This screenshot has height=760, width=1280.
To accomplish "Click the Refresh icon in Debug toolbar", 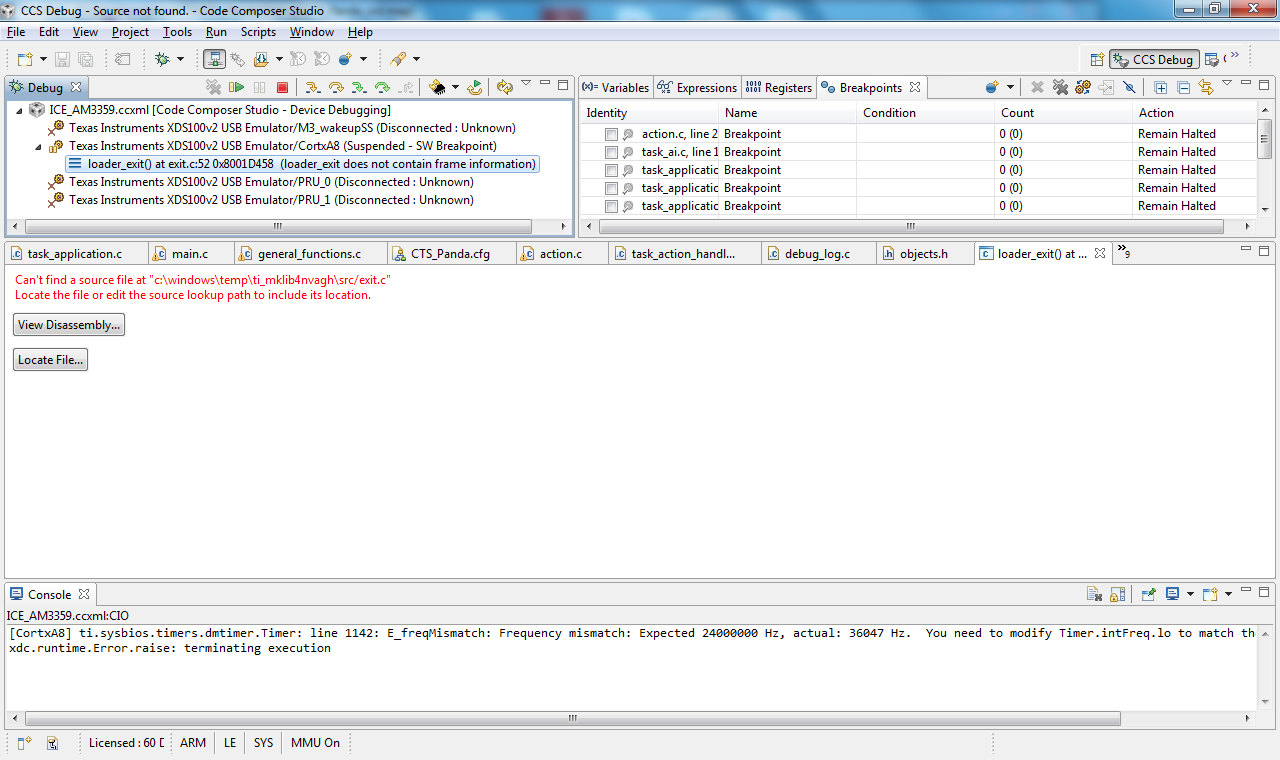I will pyautogui.click(x=504, y=88).
